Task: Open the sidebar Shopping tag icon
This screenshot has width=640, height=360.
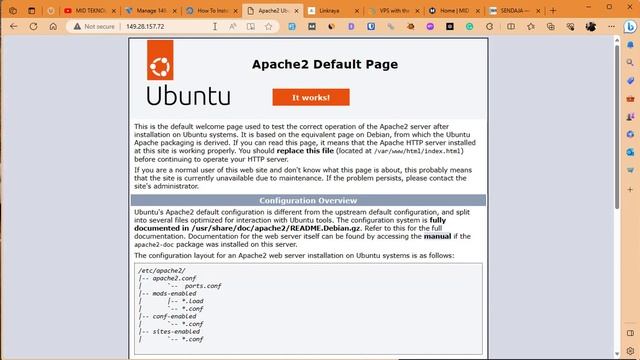Action: (x=630, y=80)
